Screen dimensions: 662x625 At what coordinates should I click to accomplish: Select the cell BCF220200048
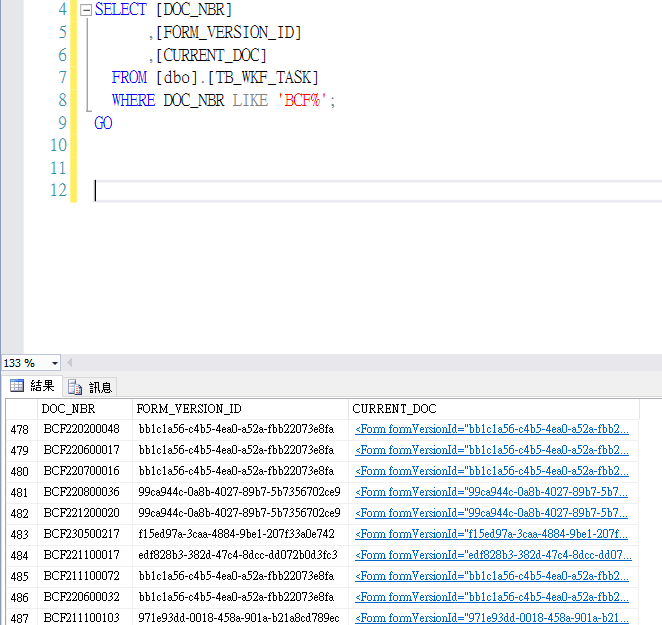85,429
